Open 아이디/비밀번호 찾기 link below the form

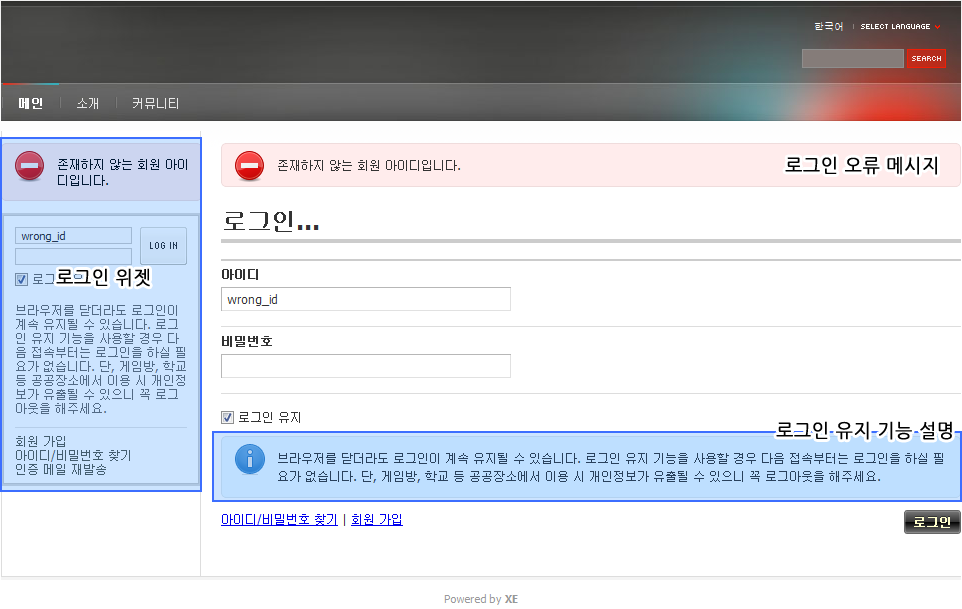(x=279, y=520)
